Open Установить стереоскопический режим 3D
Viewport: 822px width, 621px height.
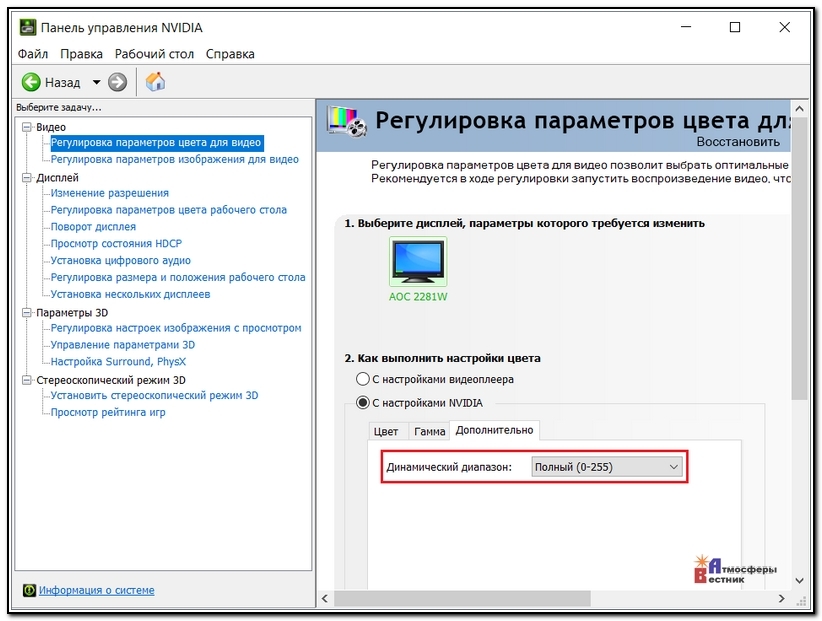coord(155,396)
